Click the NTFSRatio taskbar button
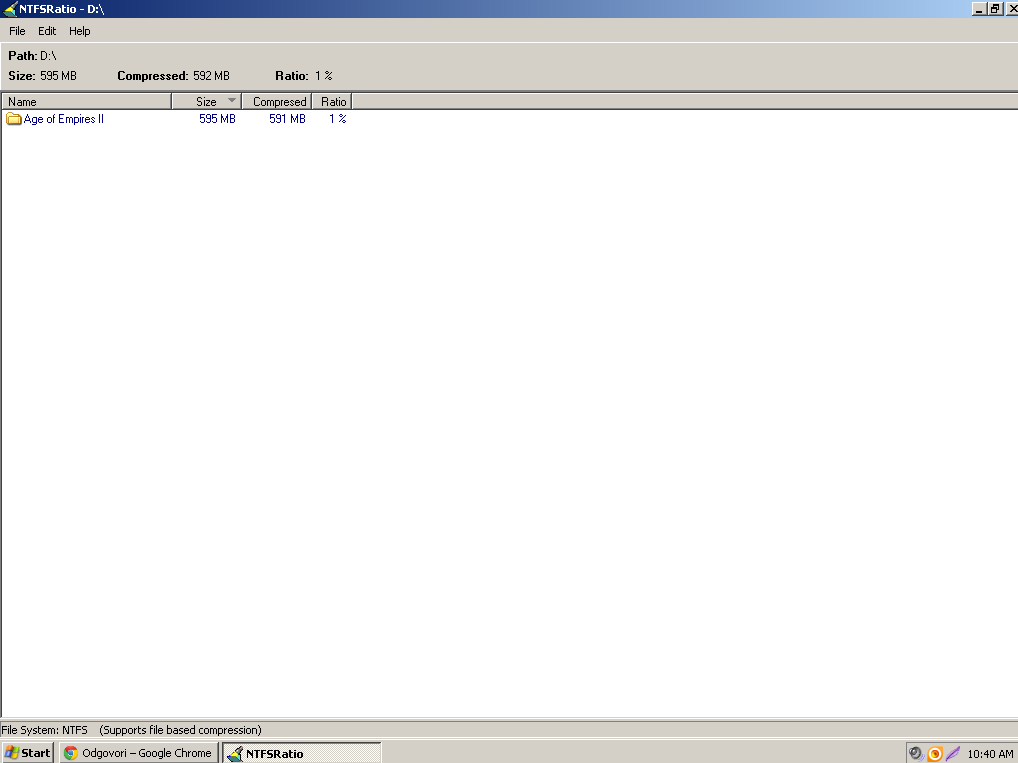This screenshot has width=1018, height=763. click(x=302, y=753)
